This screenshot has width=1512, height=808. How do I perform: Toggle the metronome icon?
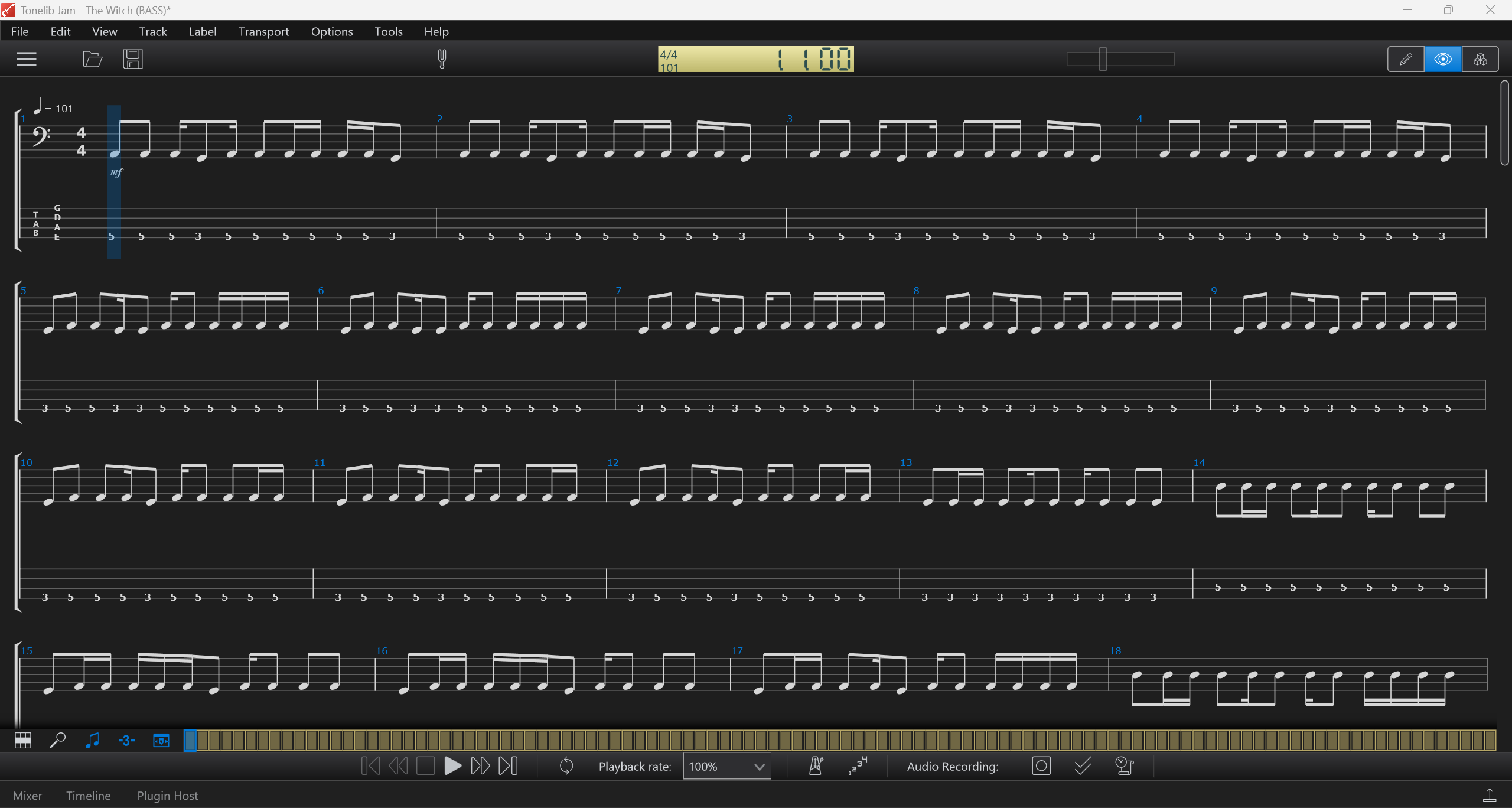[x=816, y=766]
